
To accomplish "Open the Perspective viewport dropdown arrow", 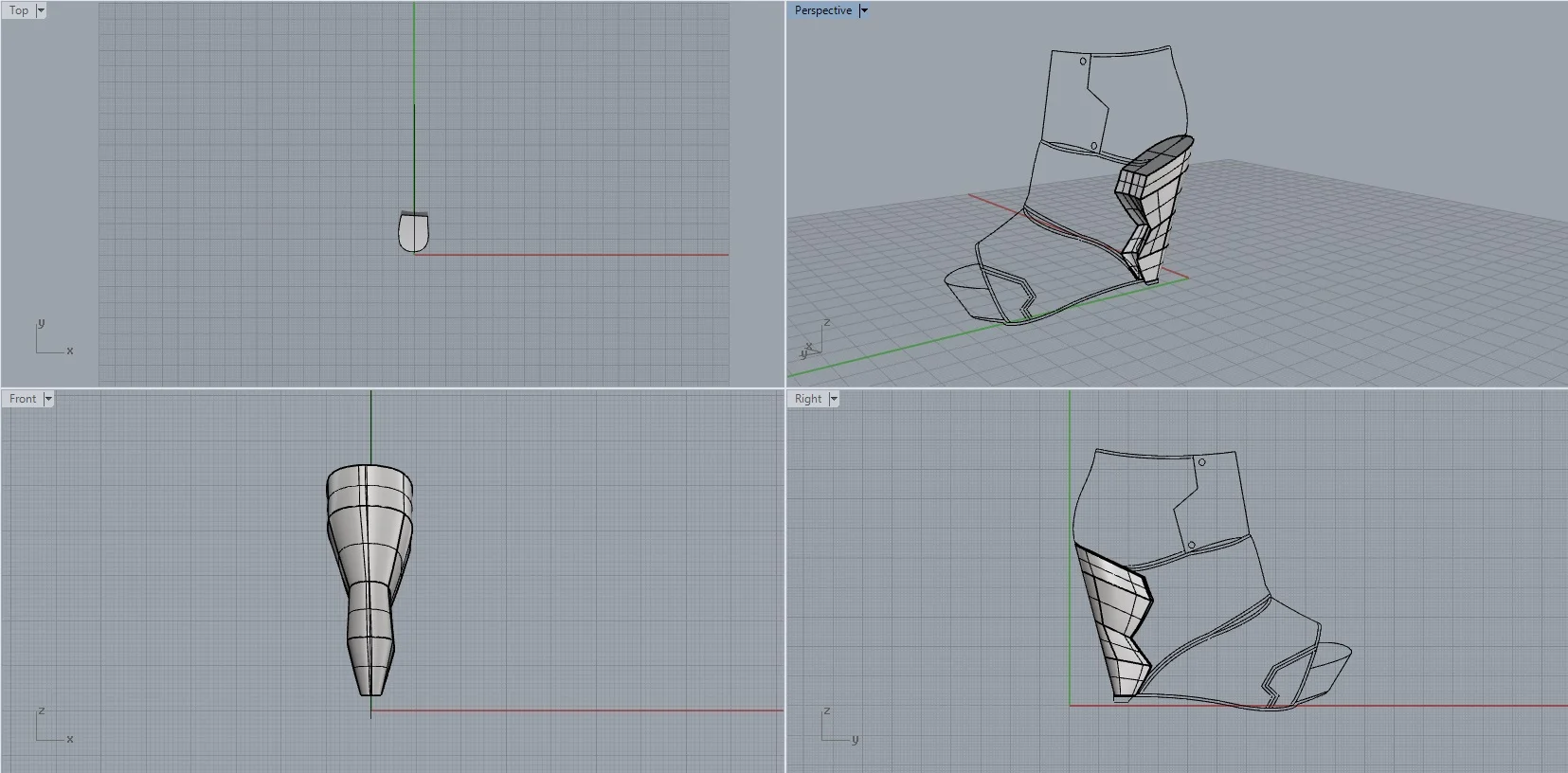I will 864,10.
